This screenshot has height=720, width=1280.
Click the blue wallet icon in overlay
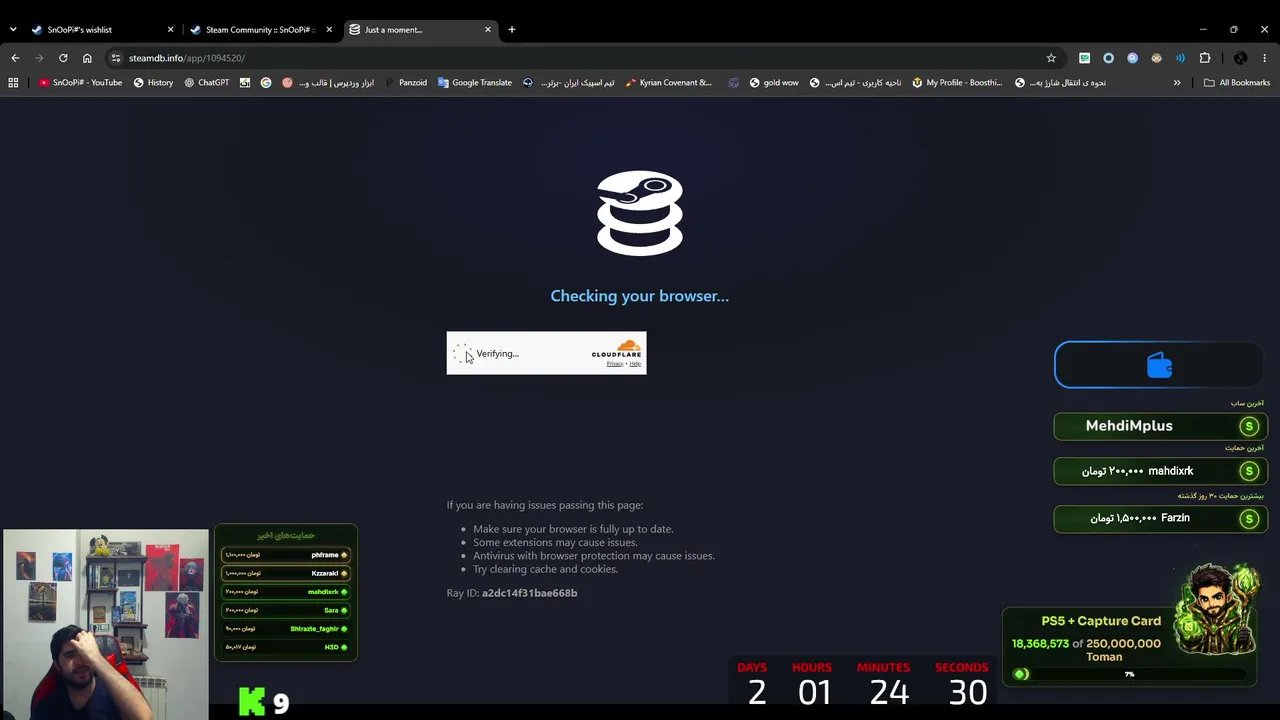(1159, 366)
